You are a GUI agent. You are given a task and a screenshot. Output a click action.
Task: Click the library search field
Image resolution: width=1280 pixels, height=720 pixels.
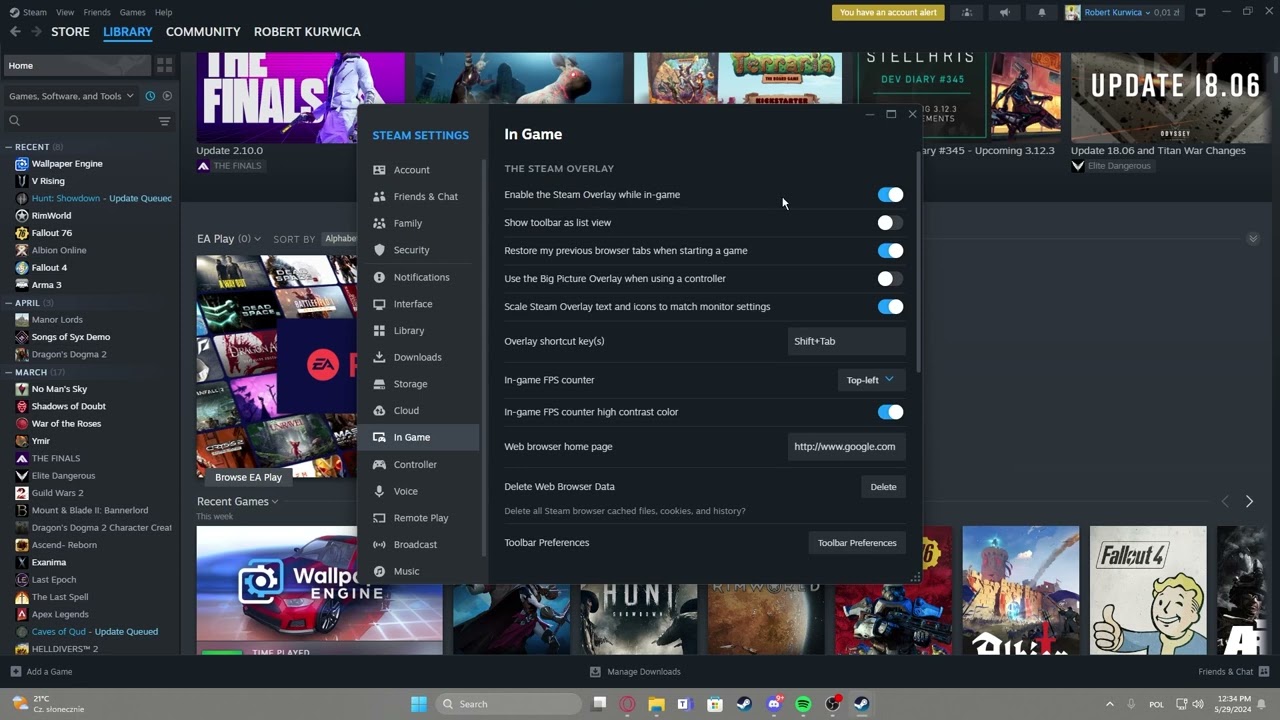[78, 121]
